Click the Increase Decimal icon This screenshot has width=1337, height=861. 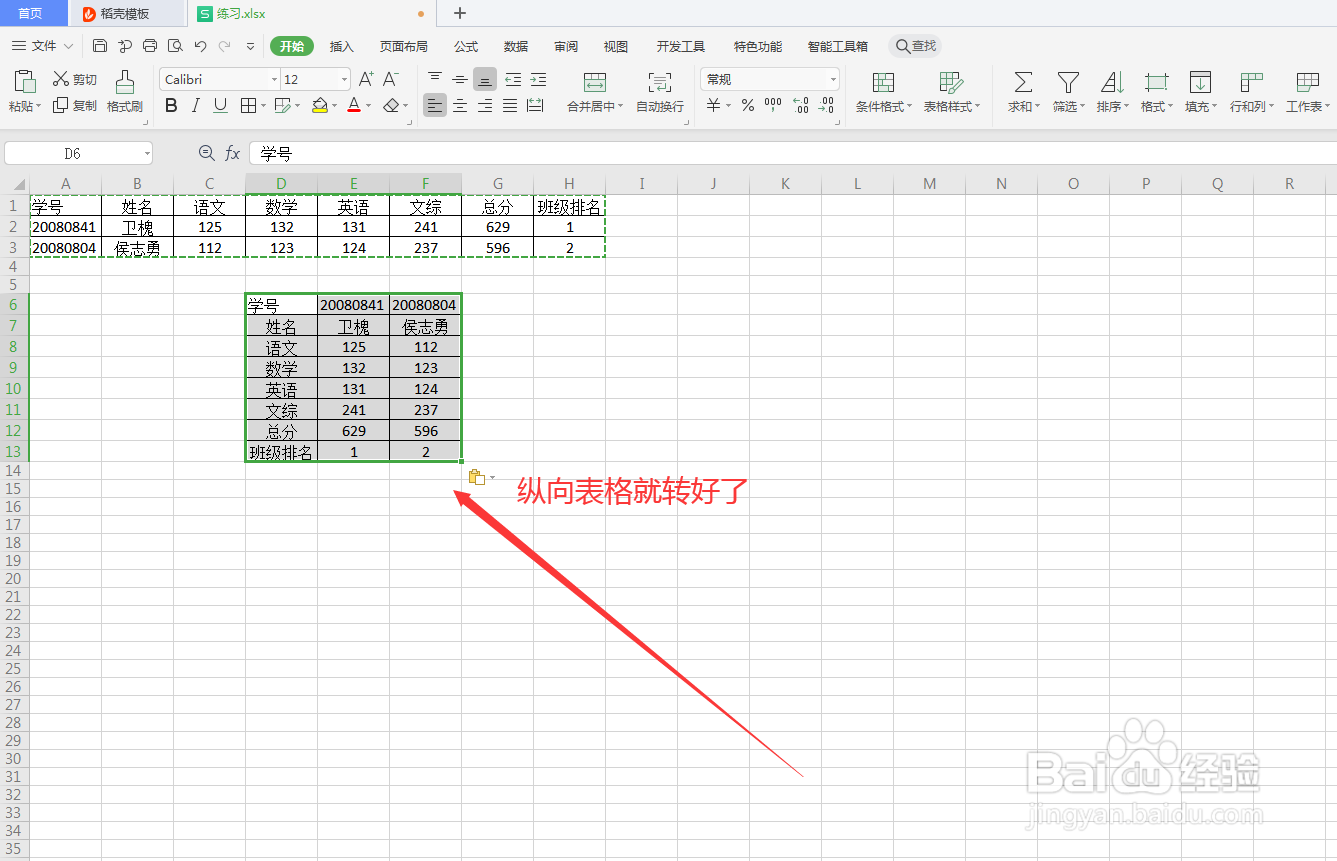click(801, 105)
